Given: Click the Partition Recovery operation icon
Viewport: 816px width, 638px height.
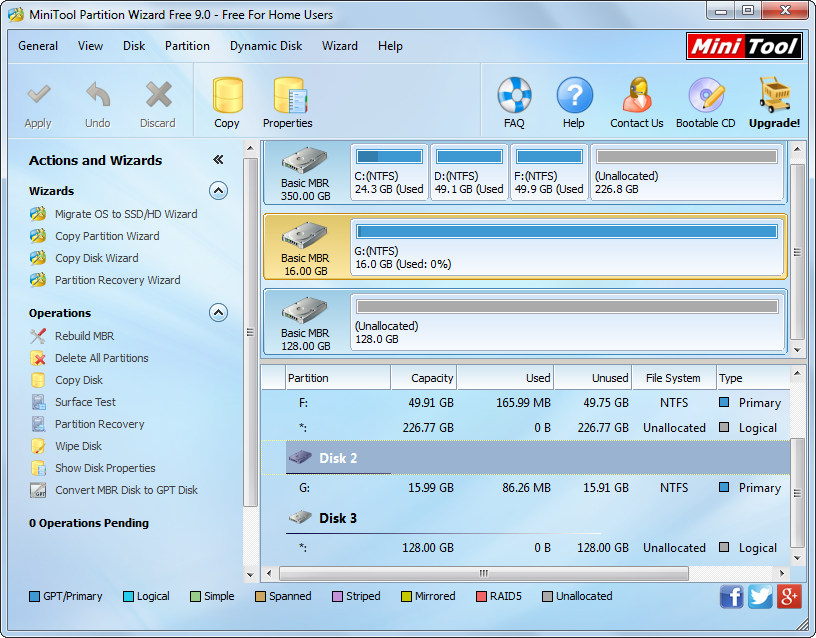Looking at the screenshot, I should click(x=38, y=424).
